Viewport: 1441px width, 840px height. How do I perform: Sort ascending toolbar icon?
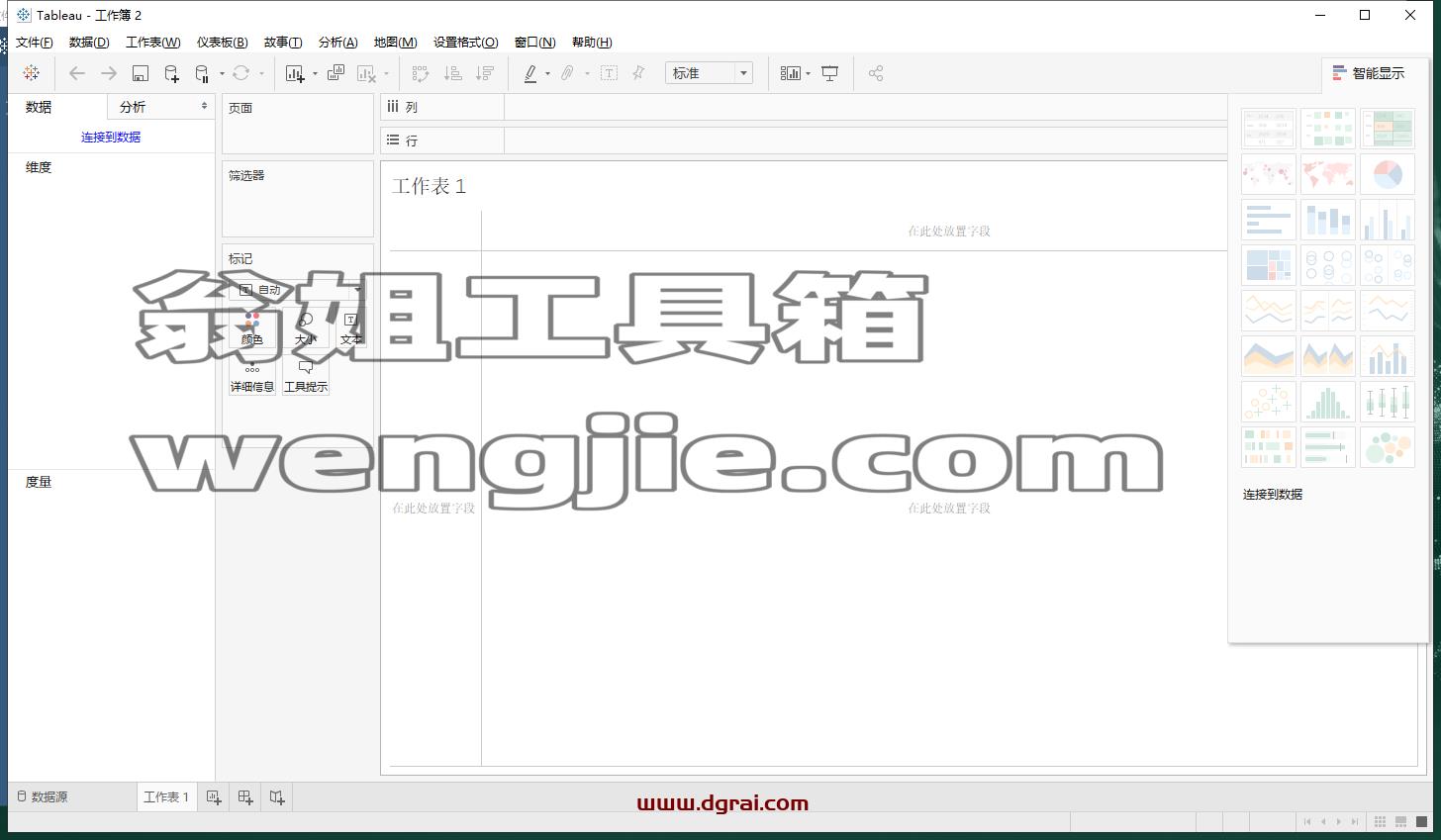[452, 73]
